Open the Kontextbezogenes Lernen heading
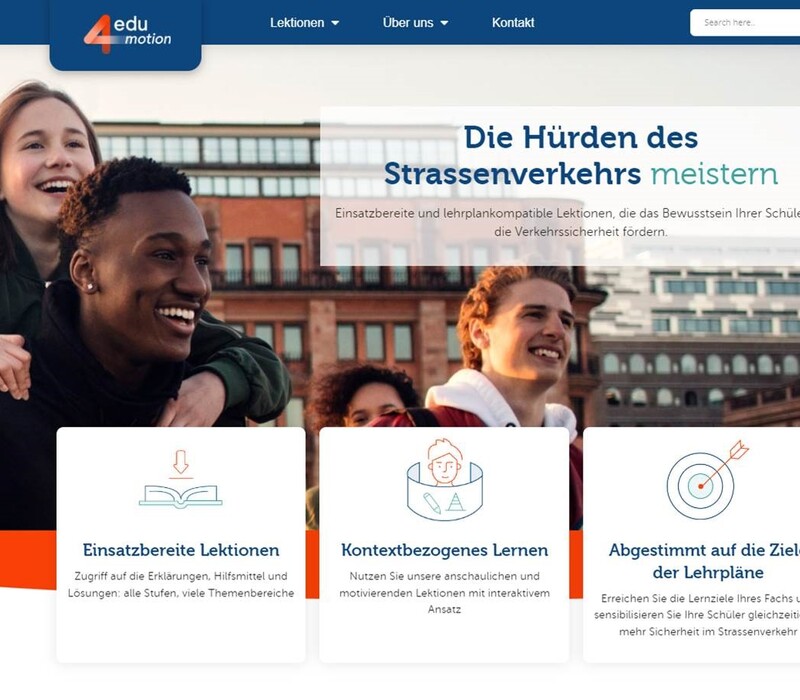Image resolution: width=800 pixels, height=700 pixels. point(444,550)
